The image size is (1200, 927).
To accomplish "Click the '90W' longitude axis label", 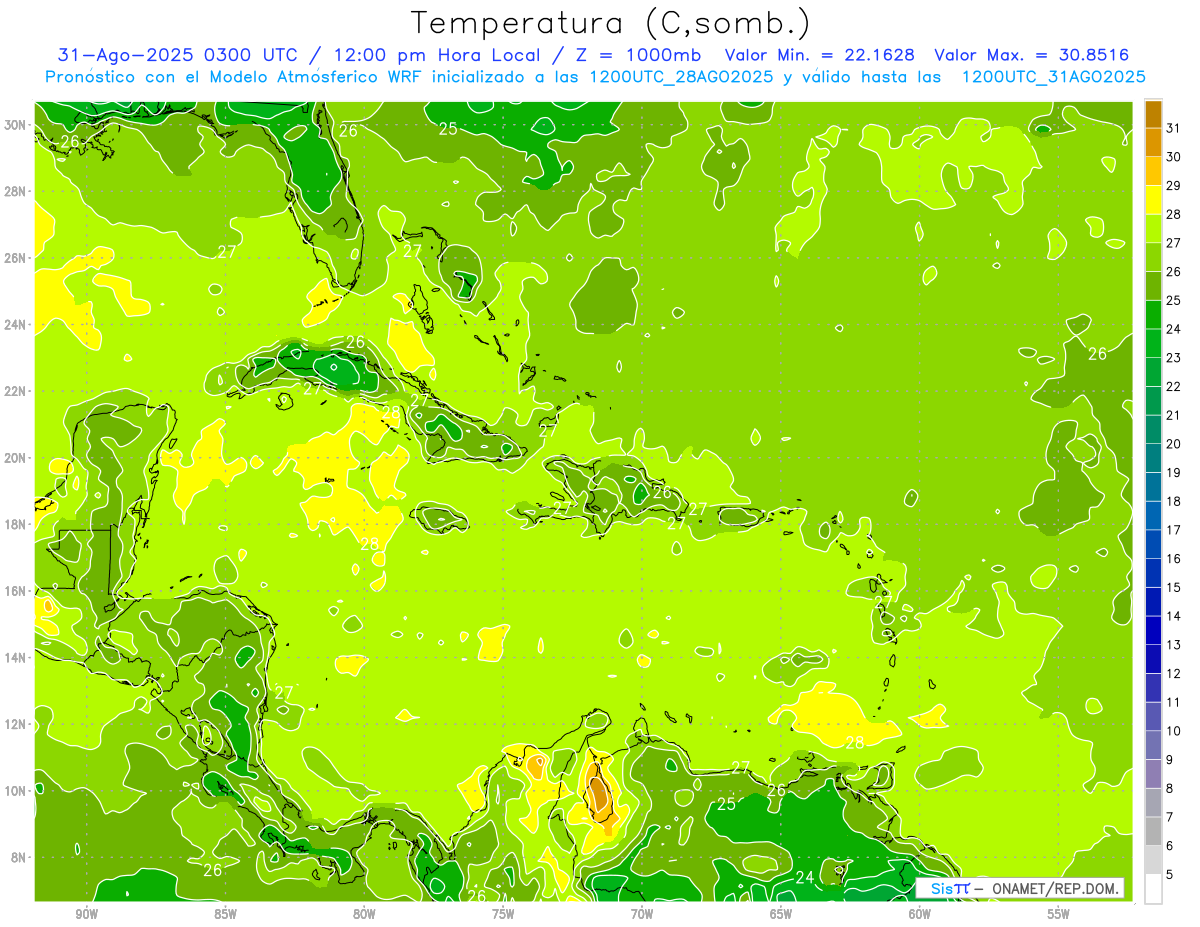I will (x=86, y=915).
